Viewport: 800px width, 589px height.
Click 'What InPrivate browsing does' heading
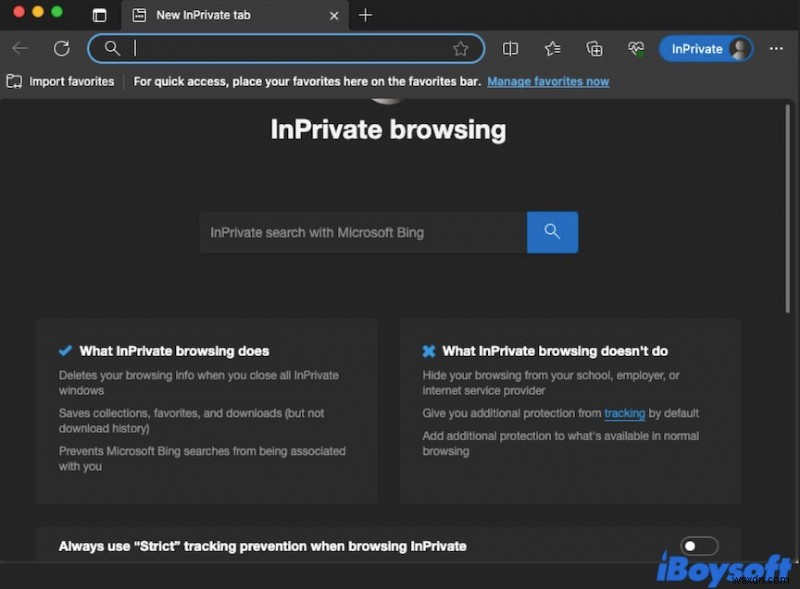(x=174, y=351)
